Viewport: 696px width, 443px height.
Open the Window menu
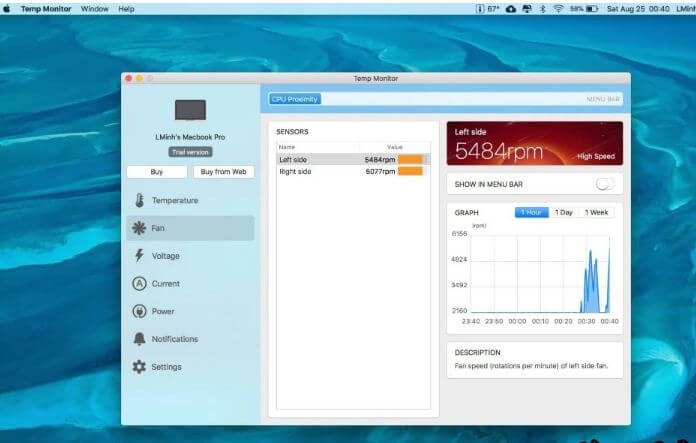[95, 8]
